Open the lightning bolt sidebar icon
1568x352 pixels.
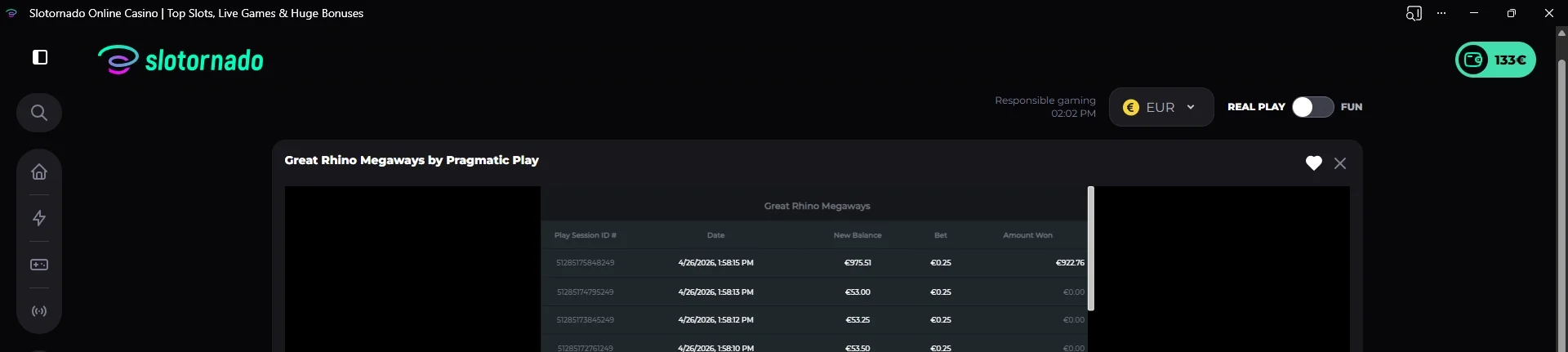tap(39, 218)
